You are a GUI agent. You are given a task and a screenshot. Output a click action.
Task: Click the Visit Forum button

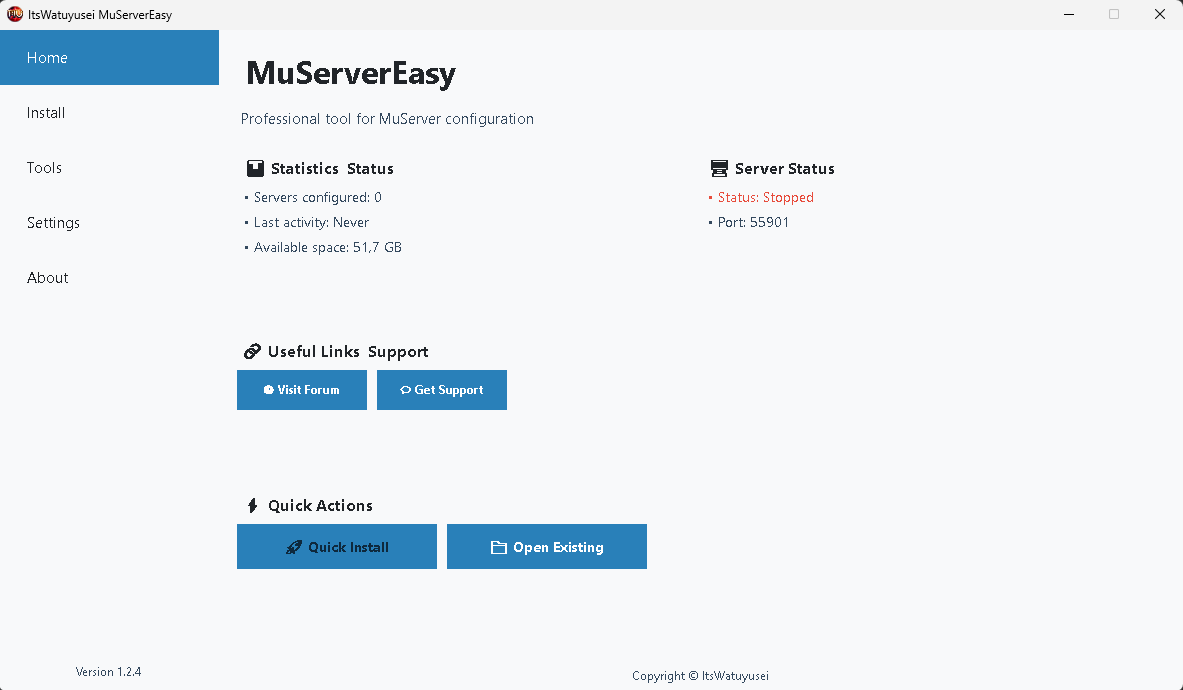point(301,390)
